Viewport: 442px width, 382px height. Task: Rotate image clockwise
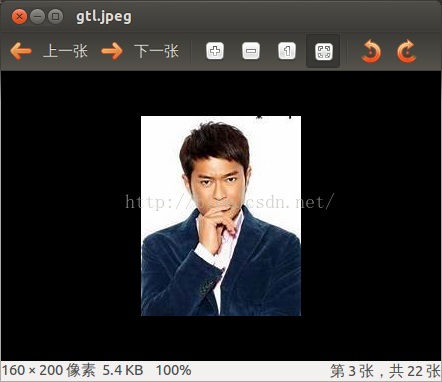click(407, 51)
